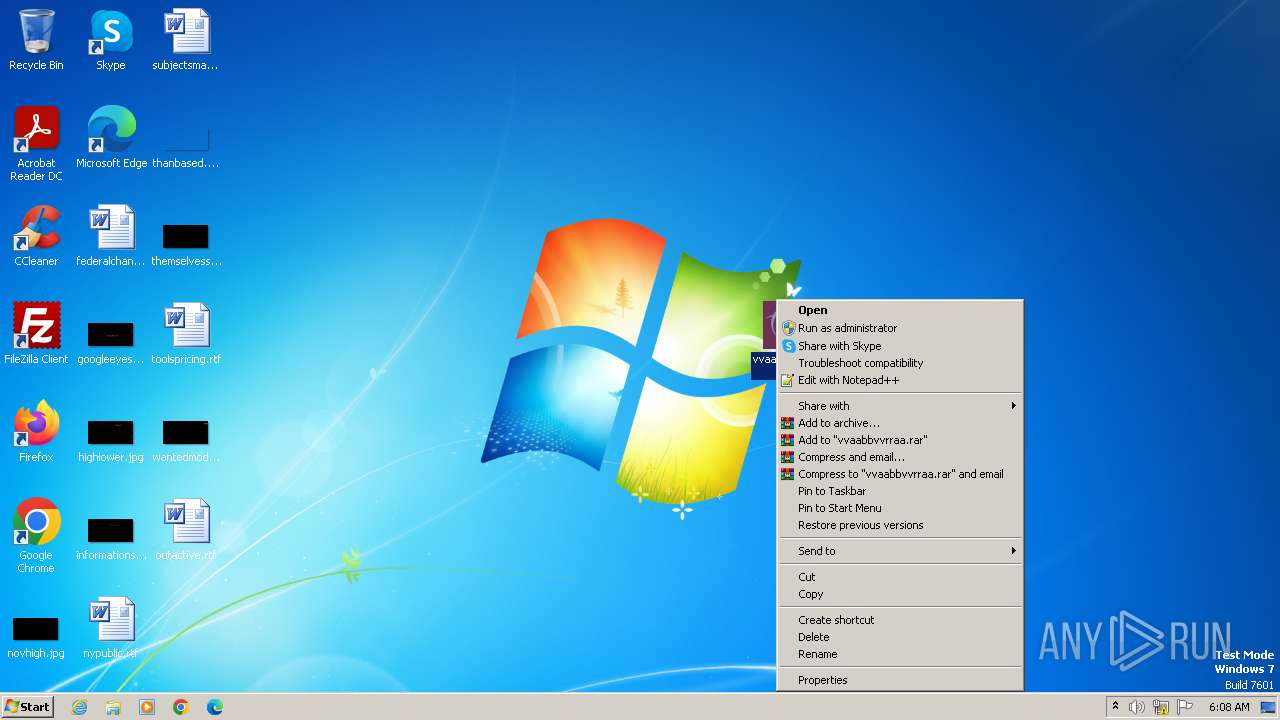Expand the Share with submenu
The image size is (1280, 720).
pos(900,406)
